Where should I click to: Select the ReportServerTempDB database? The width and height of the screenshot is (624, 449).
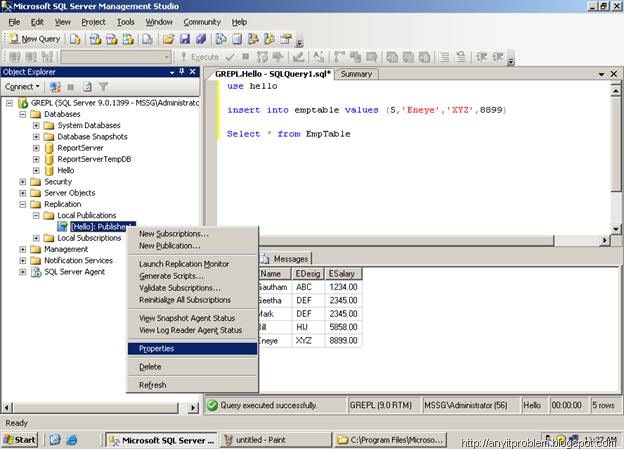(94, 159)
